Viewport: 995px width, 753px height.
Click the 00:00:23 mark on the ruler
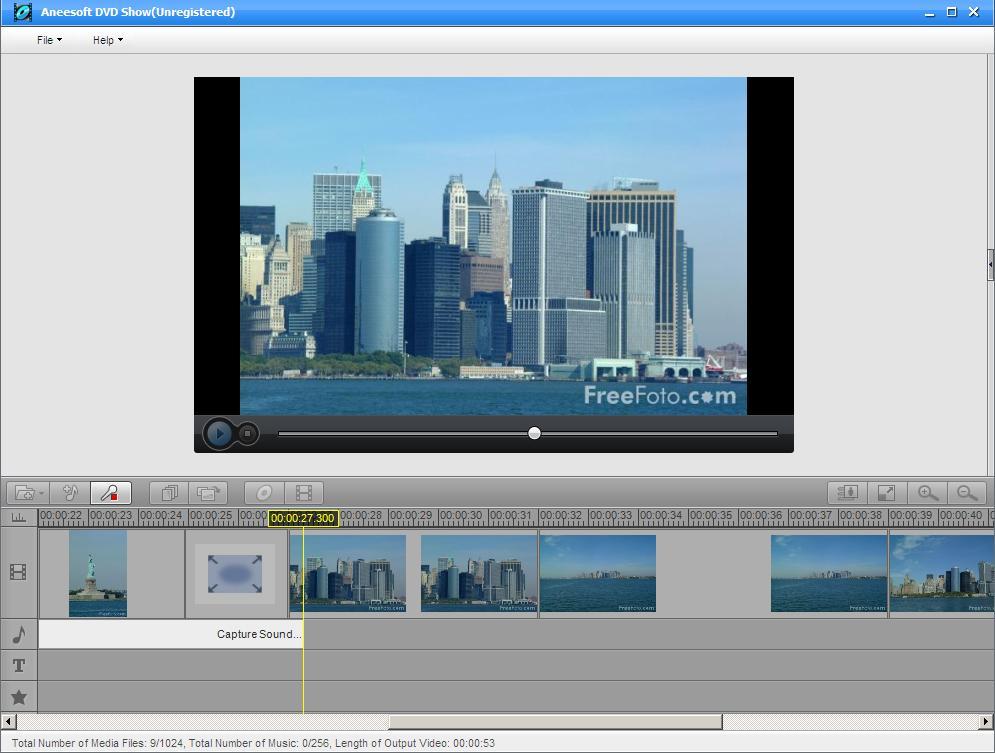tap(112, 516)
